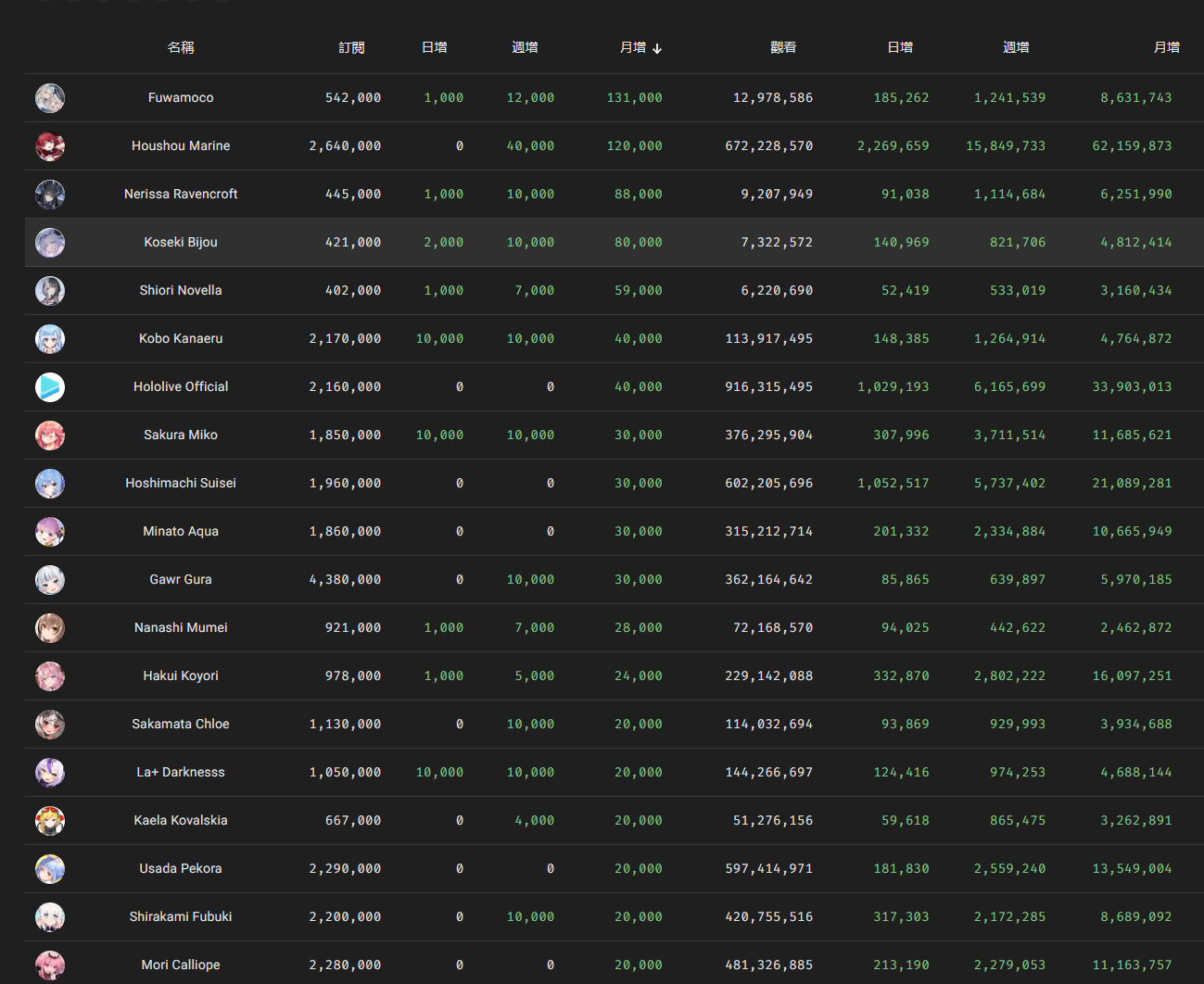Select the Sakura Miko name
The height and width of the screenshot is (984, 1204).
181,435
